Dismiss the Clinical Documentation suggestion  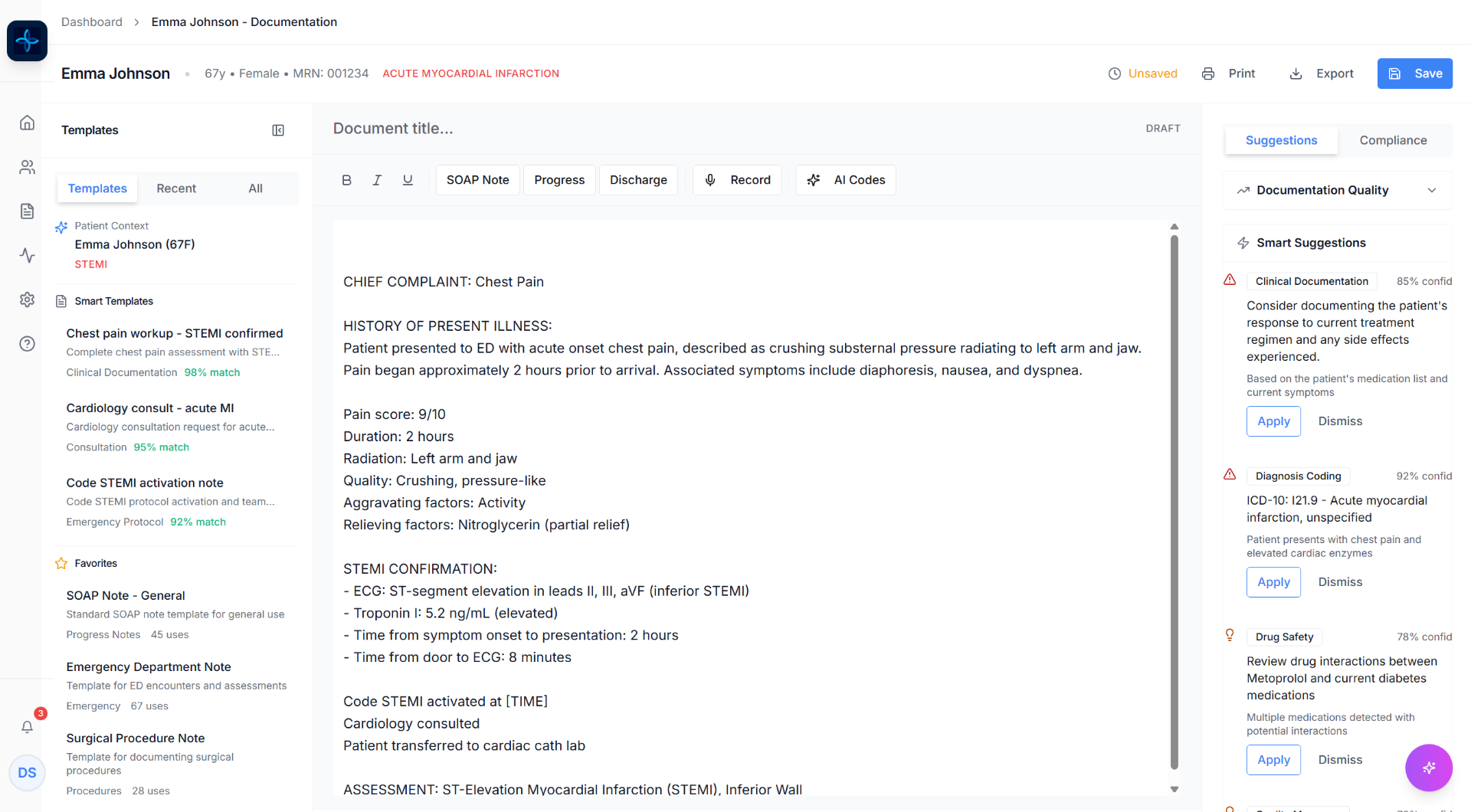(x=1340, y=421)
